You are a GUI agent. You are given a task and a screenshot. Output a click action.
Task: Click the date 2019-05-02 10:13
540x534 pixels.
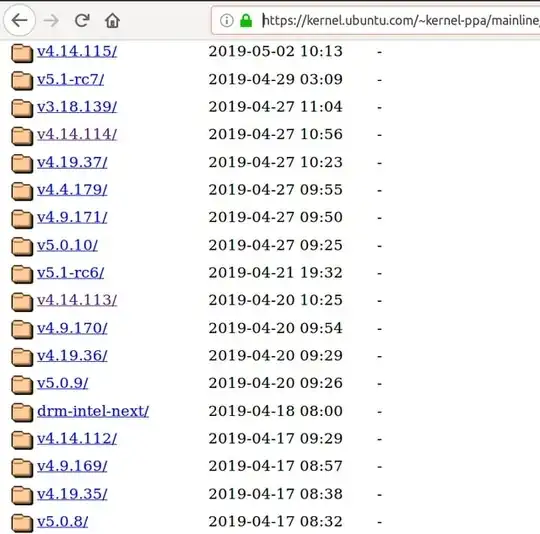(276, 51)
